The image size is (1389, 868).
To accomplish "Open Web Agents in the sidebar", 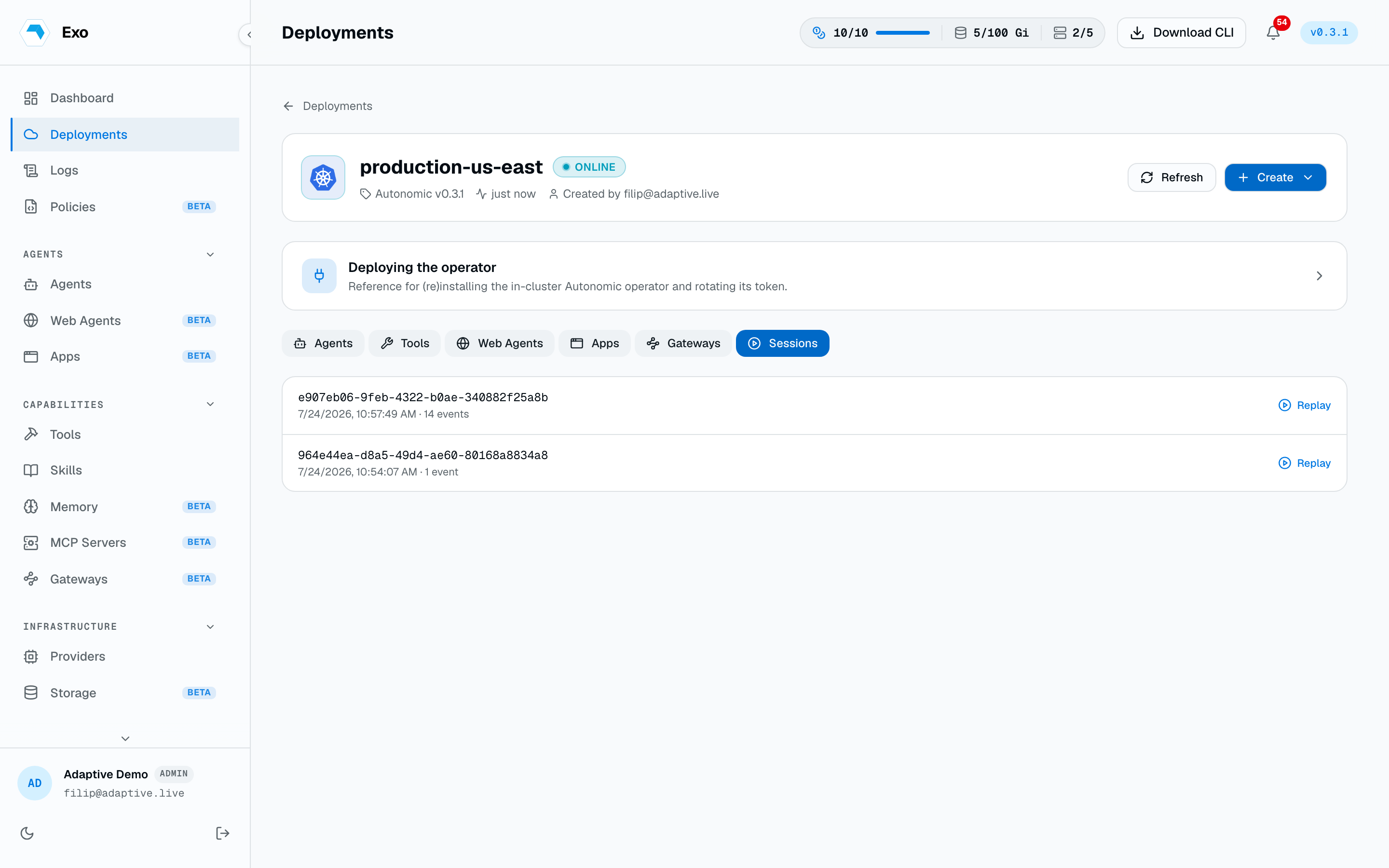I will tap(124, 320).
